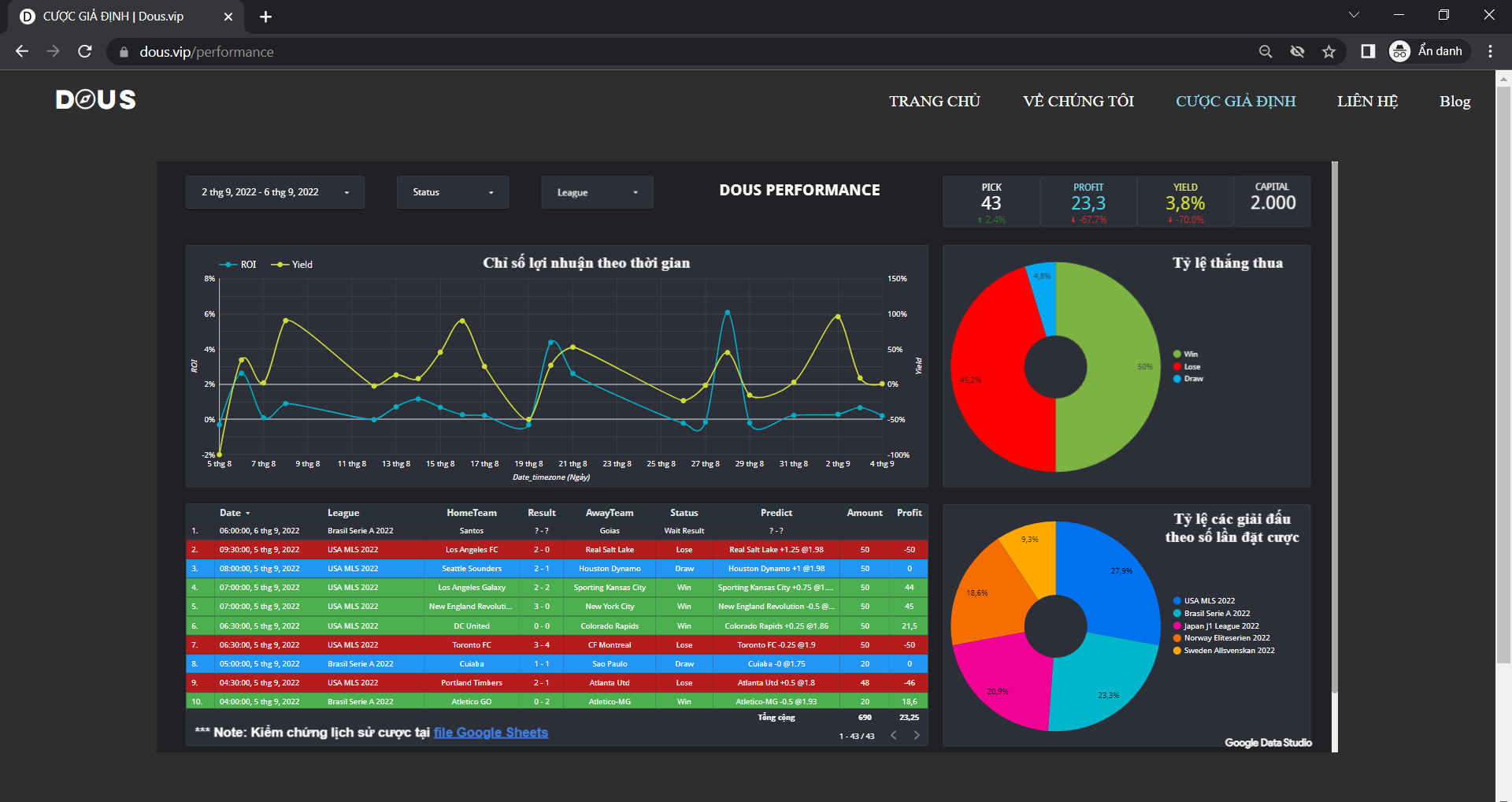Image resolution: width=1512 pixels, height=802 pixels.
Task: Click the third-party cookies blocked eye icon
Action: point(1297,51)
